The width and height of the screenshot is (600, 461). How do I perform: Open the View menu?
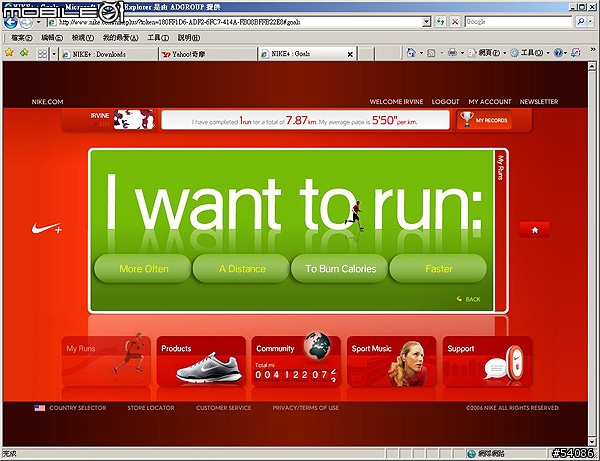[82, 37]
